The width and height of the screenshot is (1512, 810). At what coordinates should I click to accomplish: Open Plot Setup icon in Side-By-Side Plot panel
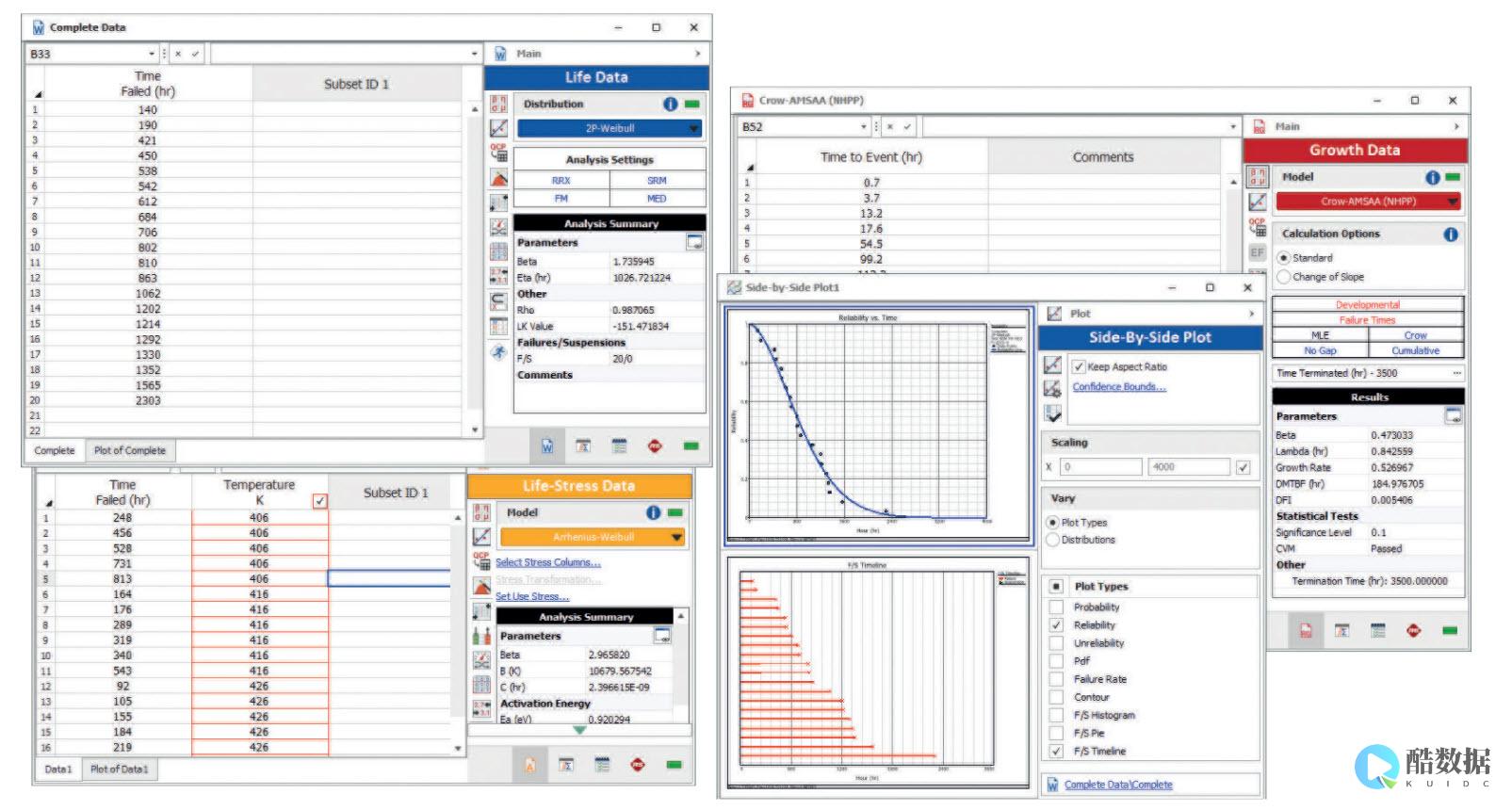(x=1053, y=389)
